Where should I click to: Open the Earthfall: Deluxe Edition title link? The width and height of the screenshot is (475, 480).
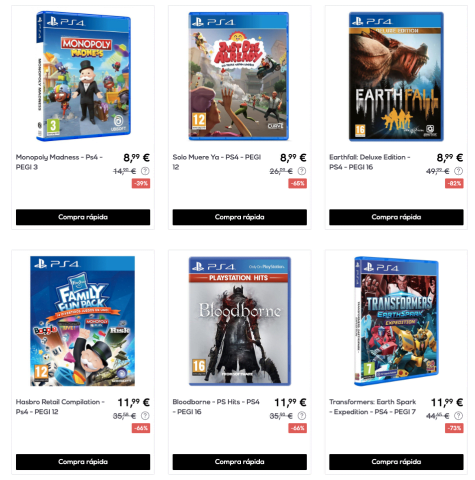click(370, 162)
